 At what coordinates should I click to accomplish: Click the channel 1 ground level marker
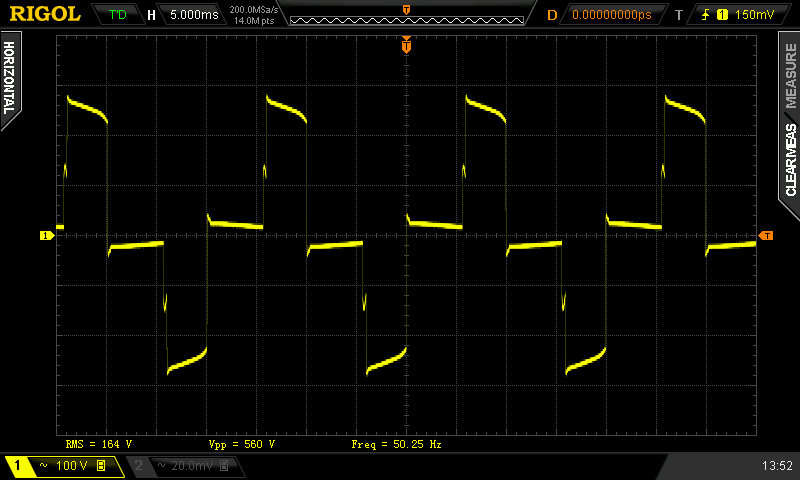pos(45,235)
